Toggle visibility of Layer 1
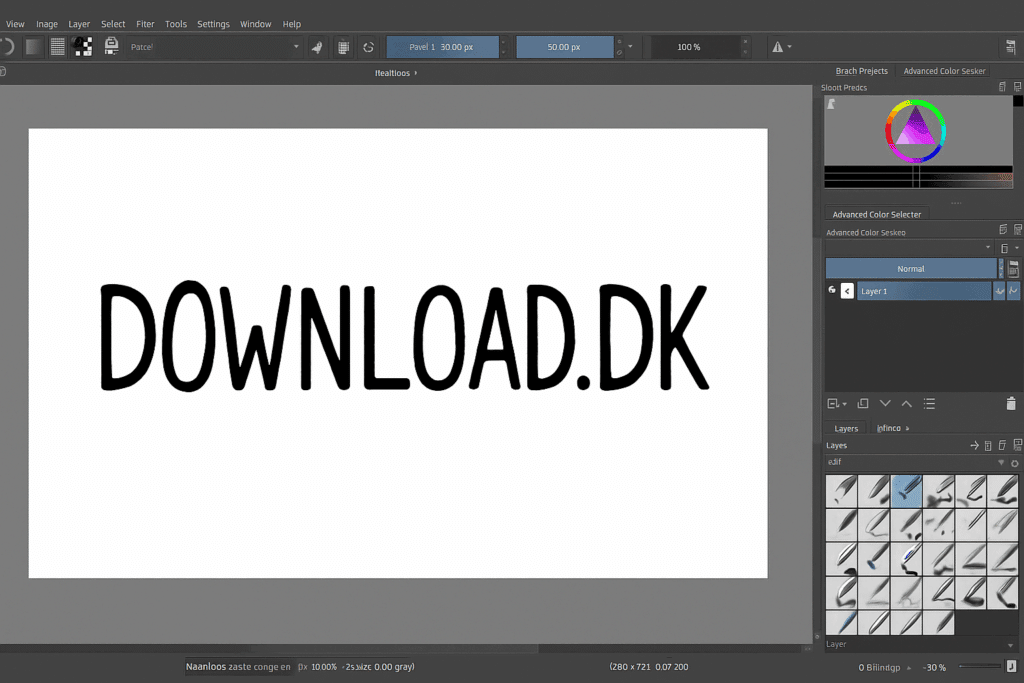 pyautogui.click(x=831, y=290)
